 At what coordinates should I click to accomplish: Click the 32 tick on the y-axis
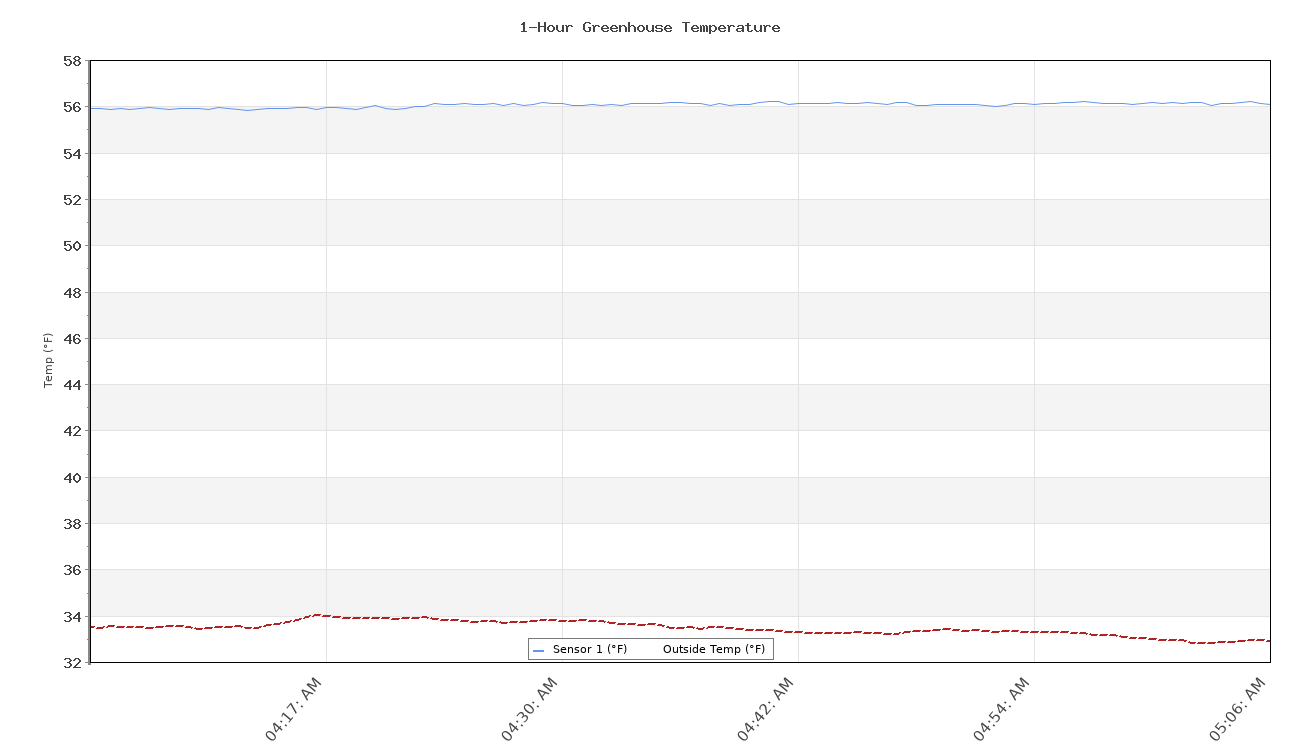[71, 662]
